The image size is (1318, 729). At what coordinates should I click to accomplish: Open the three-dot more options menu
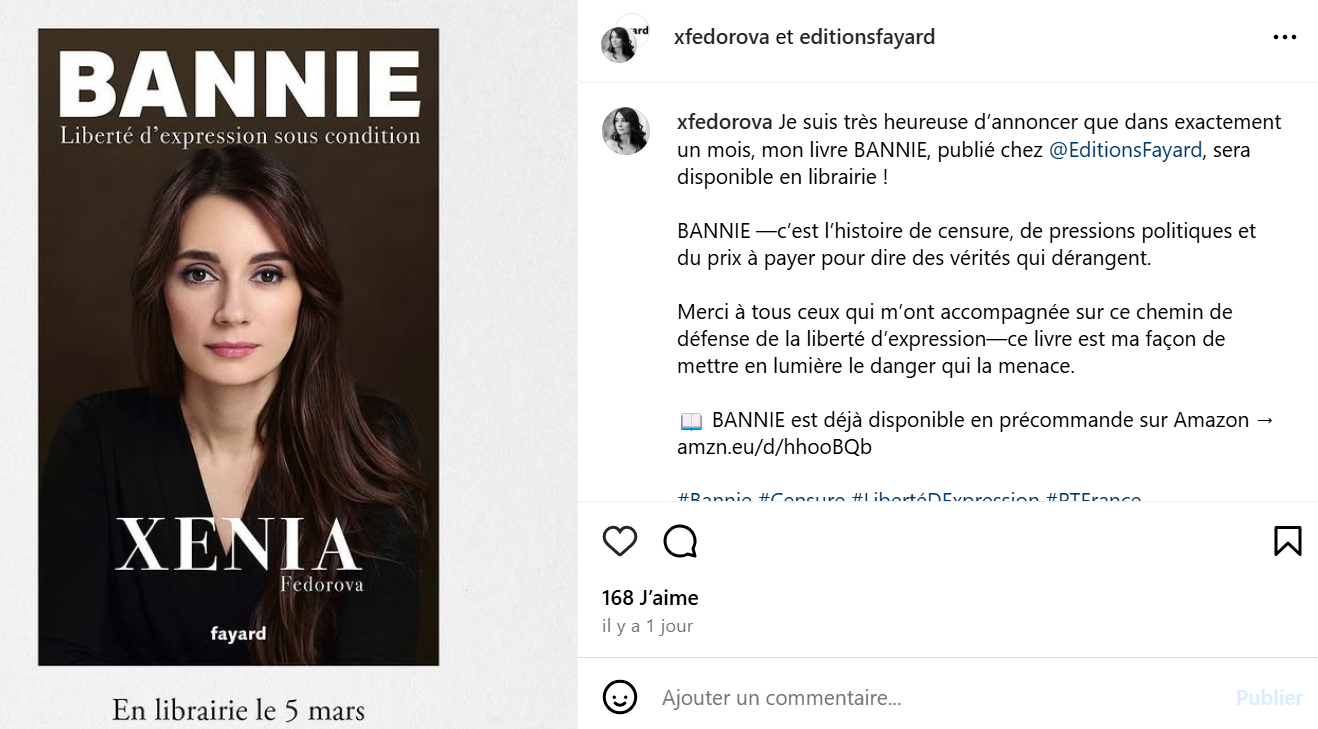[1284, 38]
